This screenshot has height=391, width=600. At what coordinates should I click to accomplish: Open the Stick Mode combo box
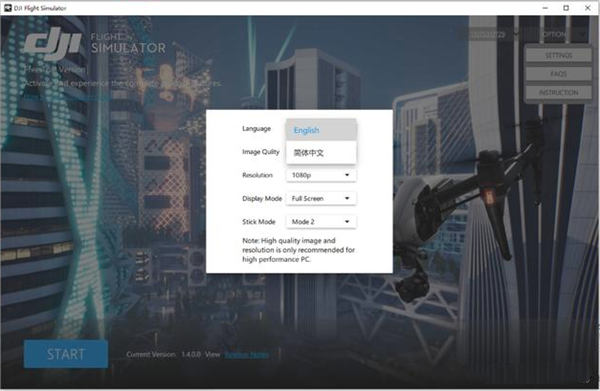pos(321,222)
